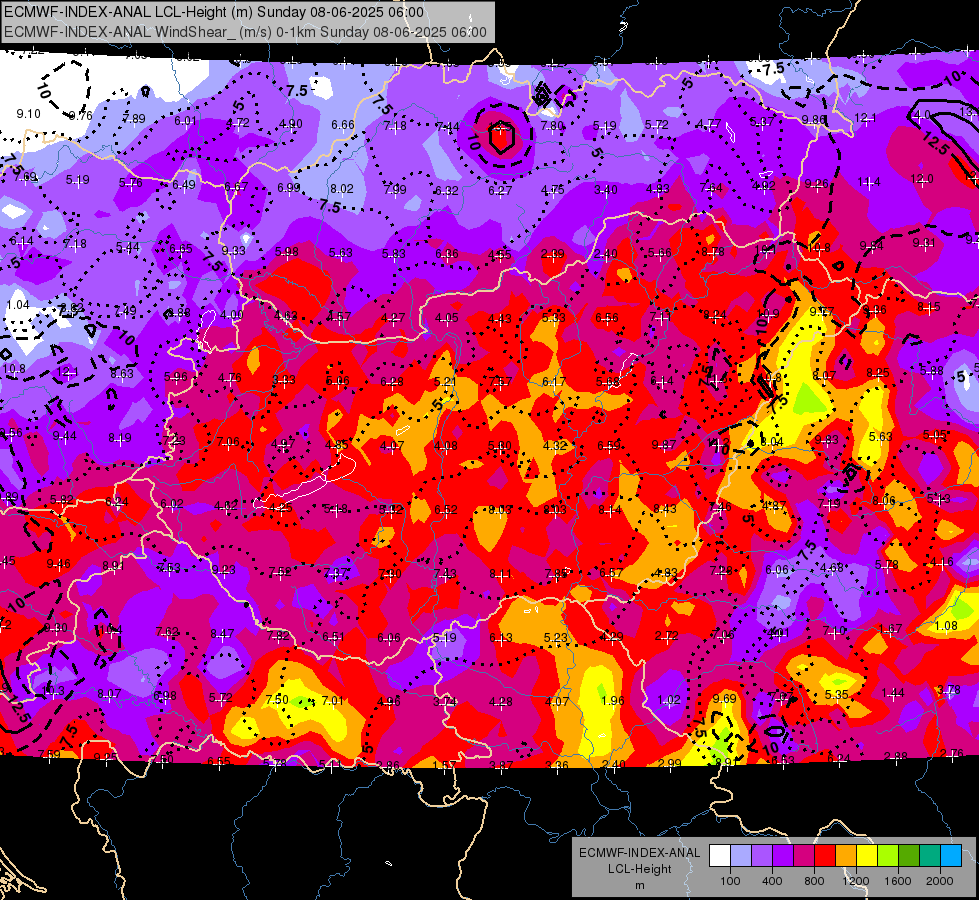This screenshot has width=979, height=900.
Task: Click the wind shear value 4.00
Action: (232, 315)
